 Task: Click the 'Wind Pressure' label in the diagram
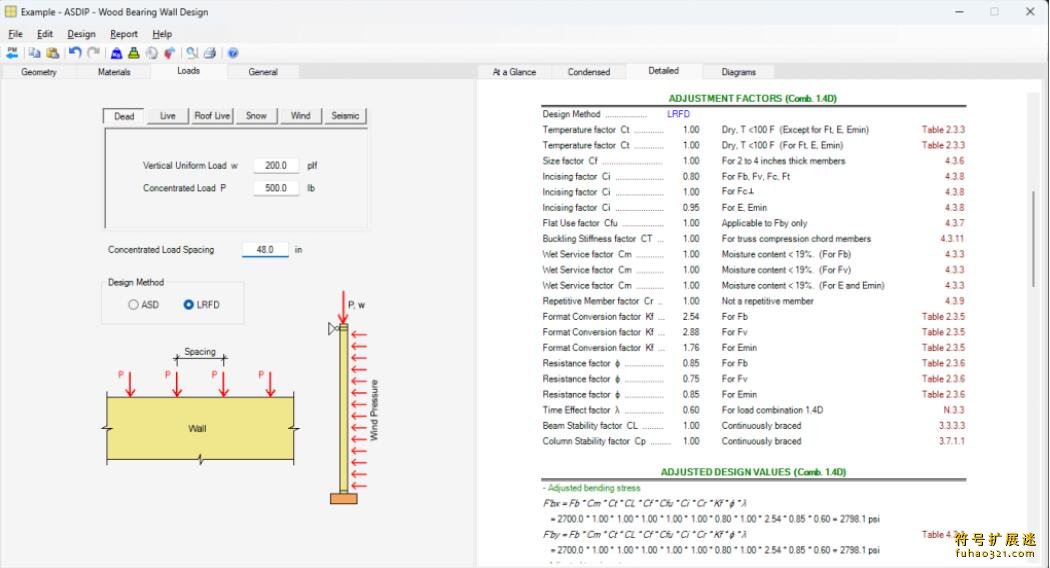pos(374,410)
